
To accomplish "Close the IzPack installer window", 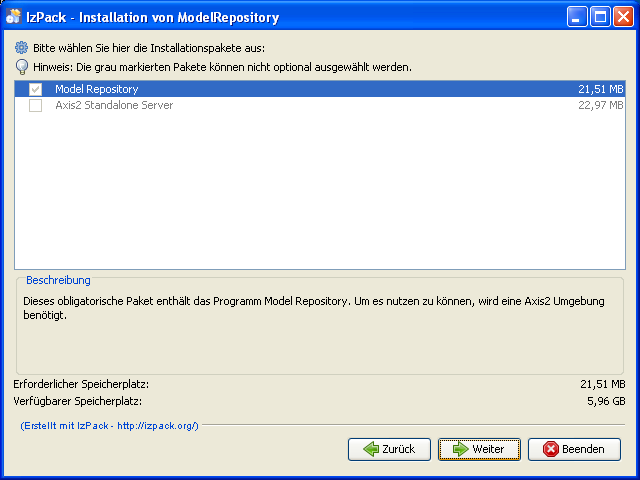I will pos(623,17).
